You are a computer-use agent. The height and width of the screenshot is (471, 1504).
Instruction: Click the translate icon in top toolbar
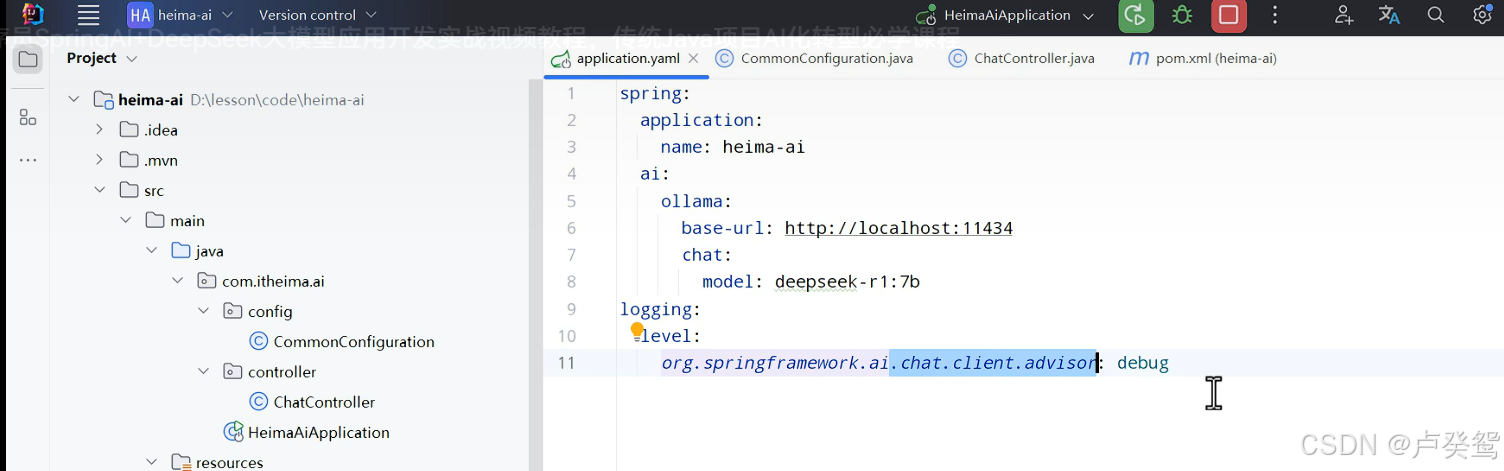[x=1389, y=15]
